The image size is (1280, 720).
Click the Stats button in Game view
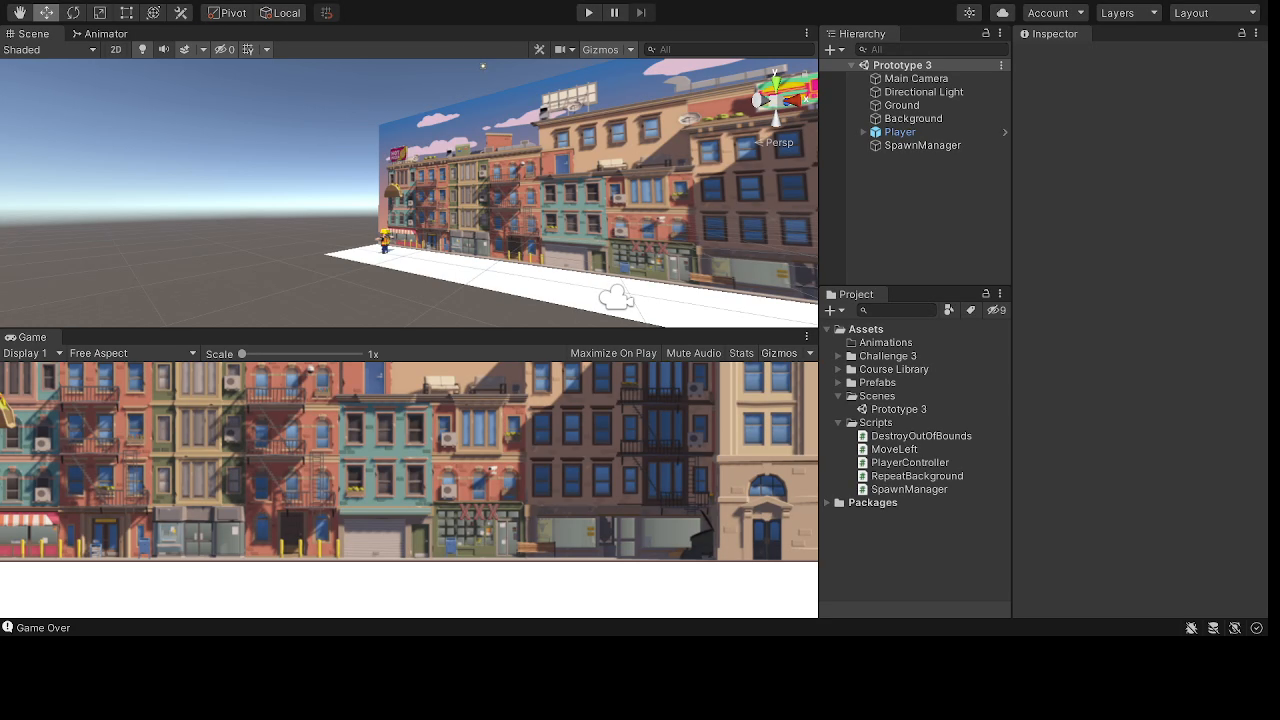[x=741, y=353]
